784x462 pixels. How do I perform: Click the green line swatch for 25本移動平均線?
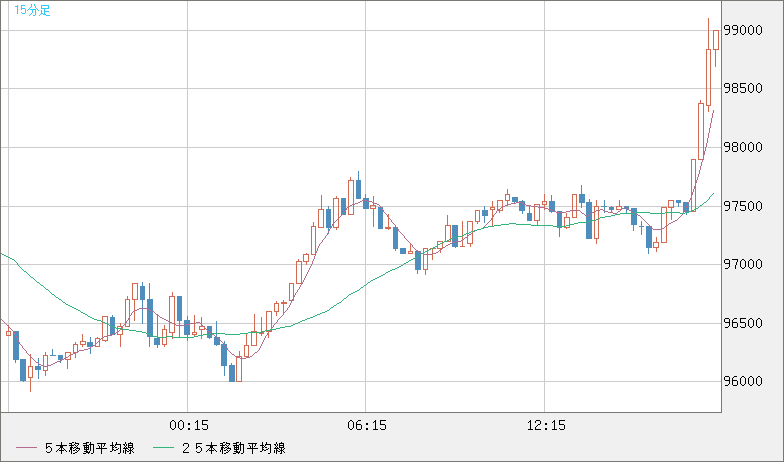(164, 449)
